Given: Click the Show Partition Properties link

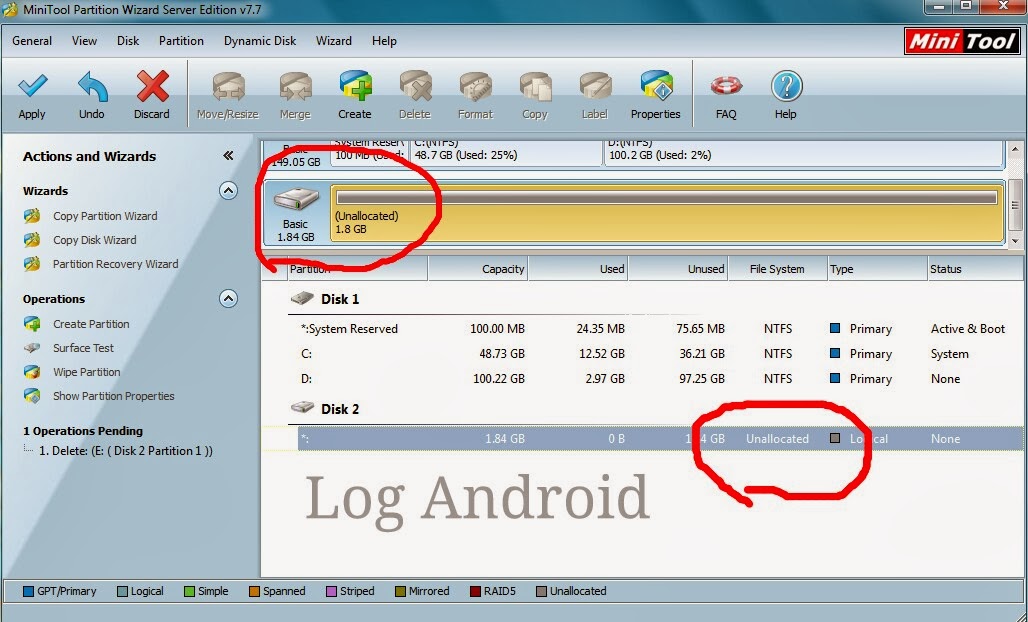Looking at the screenshot, I should (x=113, y=396).
